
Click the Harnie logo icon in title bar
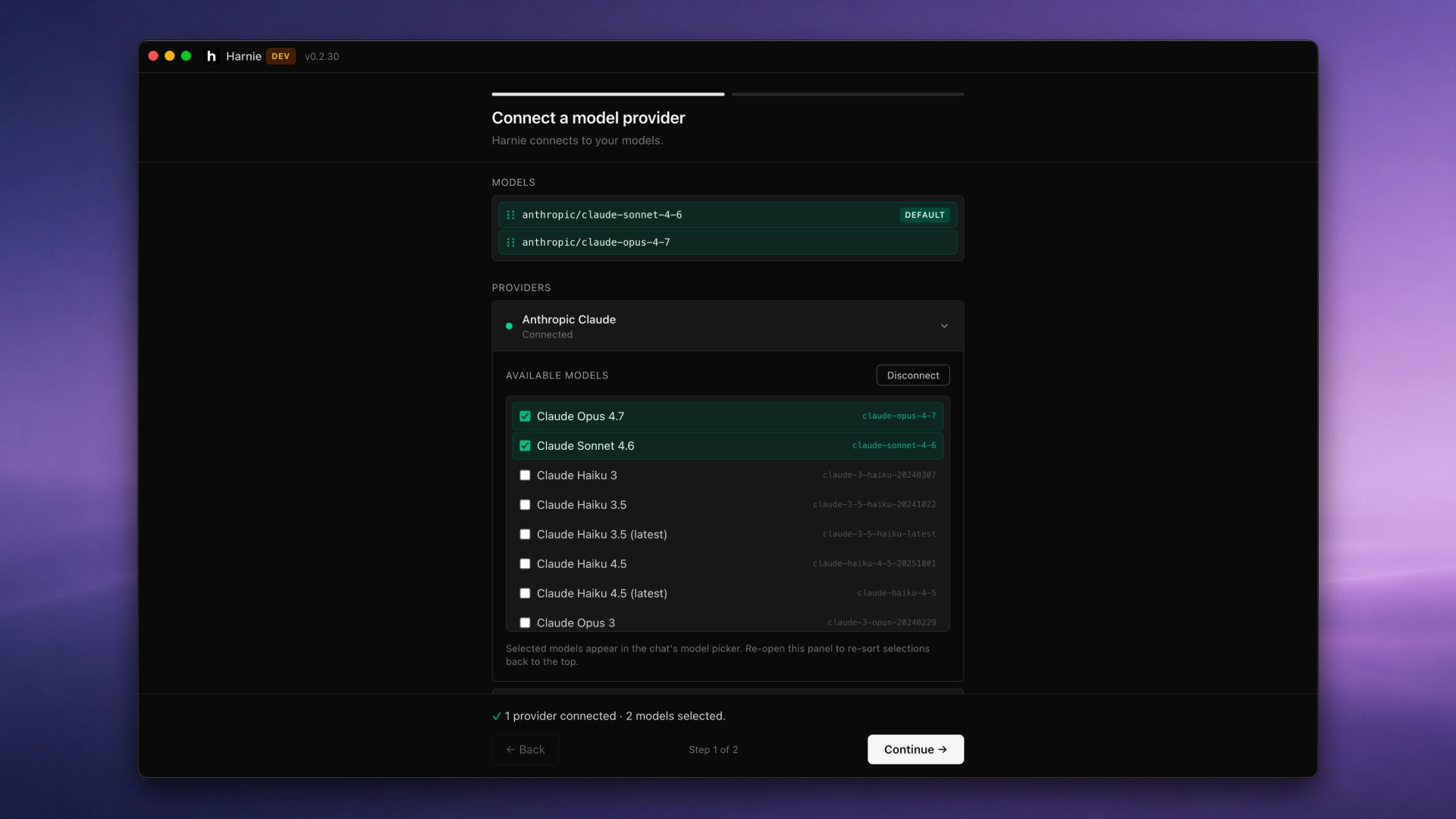(x=212, y=56)
